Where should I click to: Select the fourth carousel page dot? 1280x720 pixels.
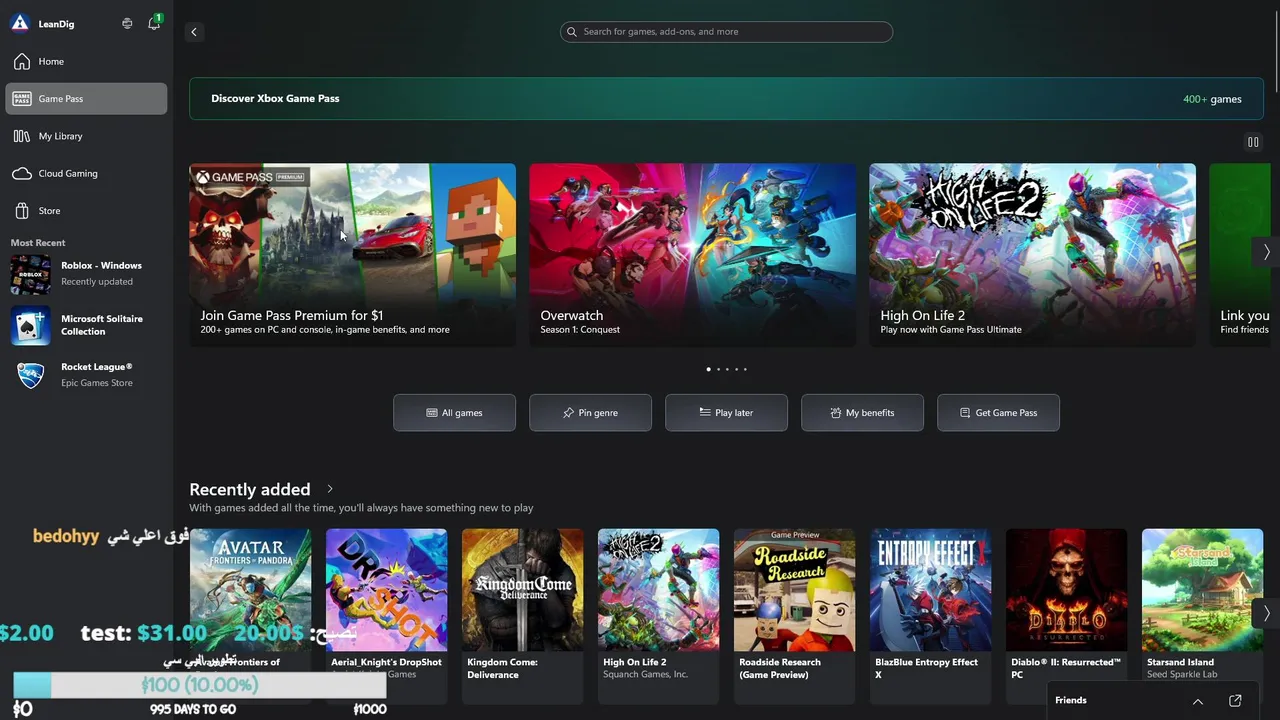[x=736, y=369]
